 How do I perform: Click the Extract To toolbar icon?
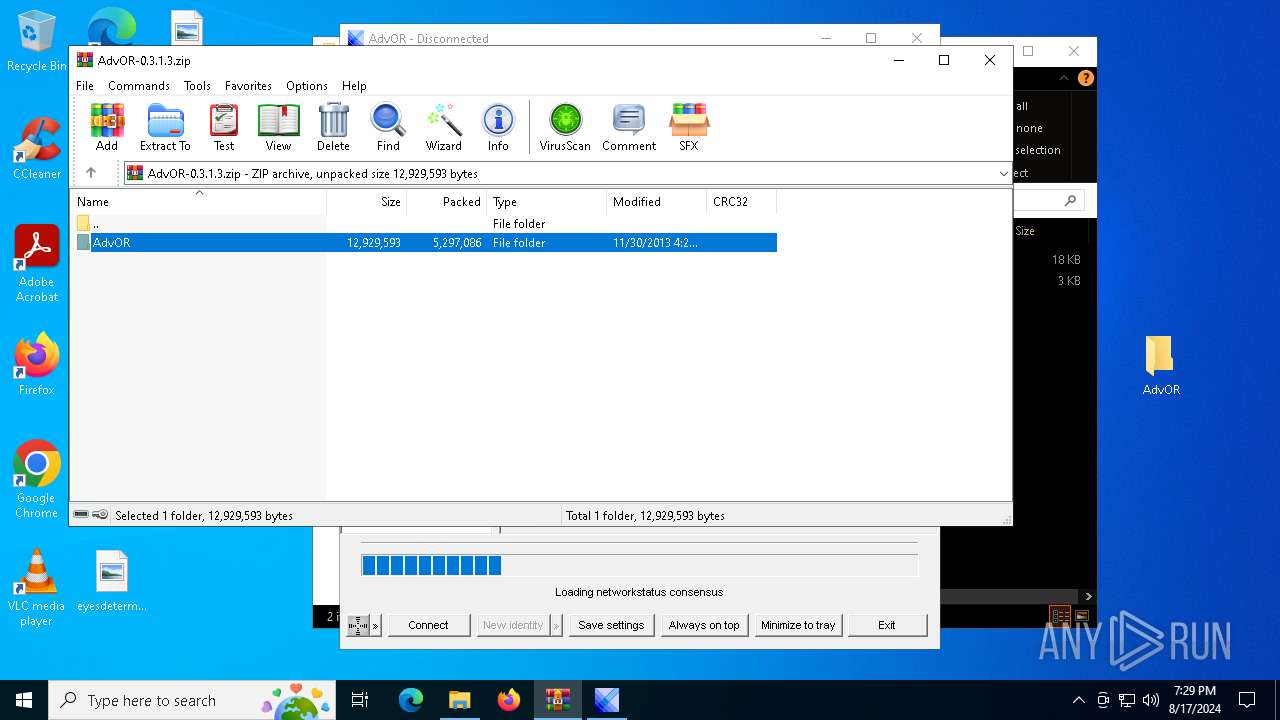(x=165, y=127)
